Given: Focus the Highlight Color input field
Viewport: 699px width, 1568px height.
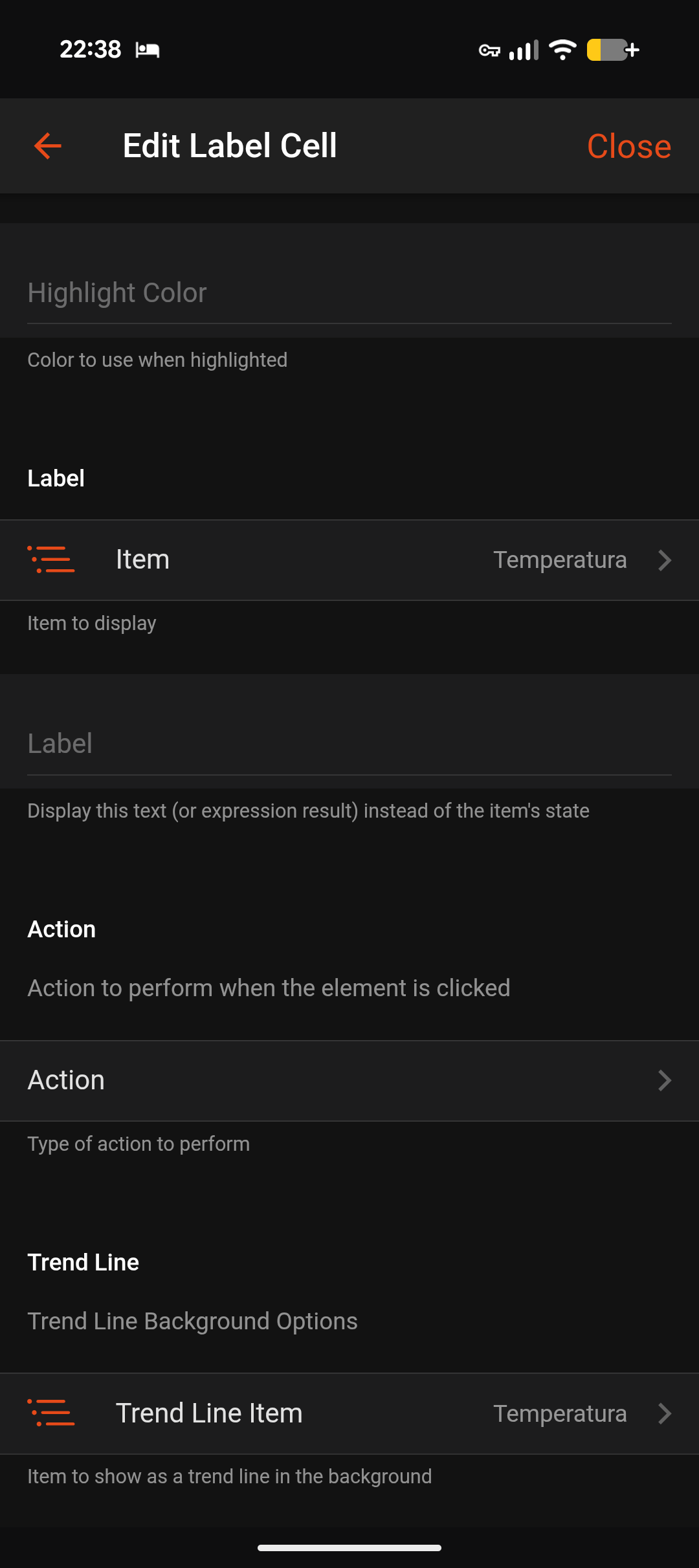Looking at the screenshot, I should [349, 293].
